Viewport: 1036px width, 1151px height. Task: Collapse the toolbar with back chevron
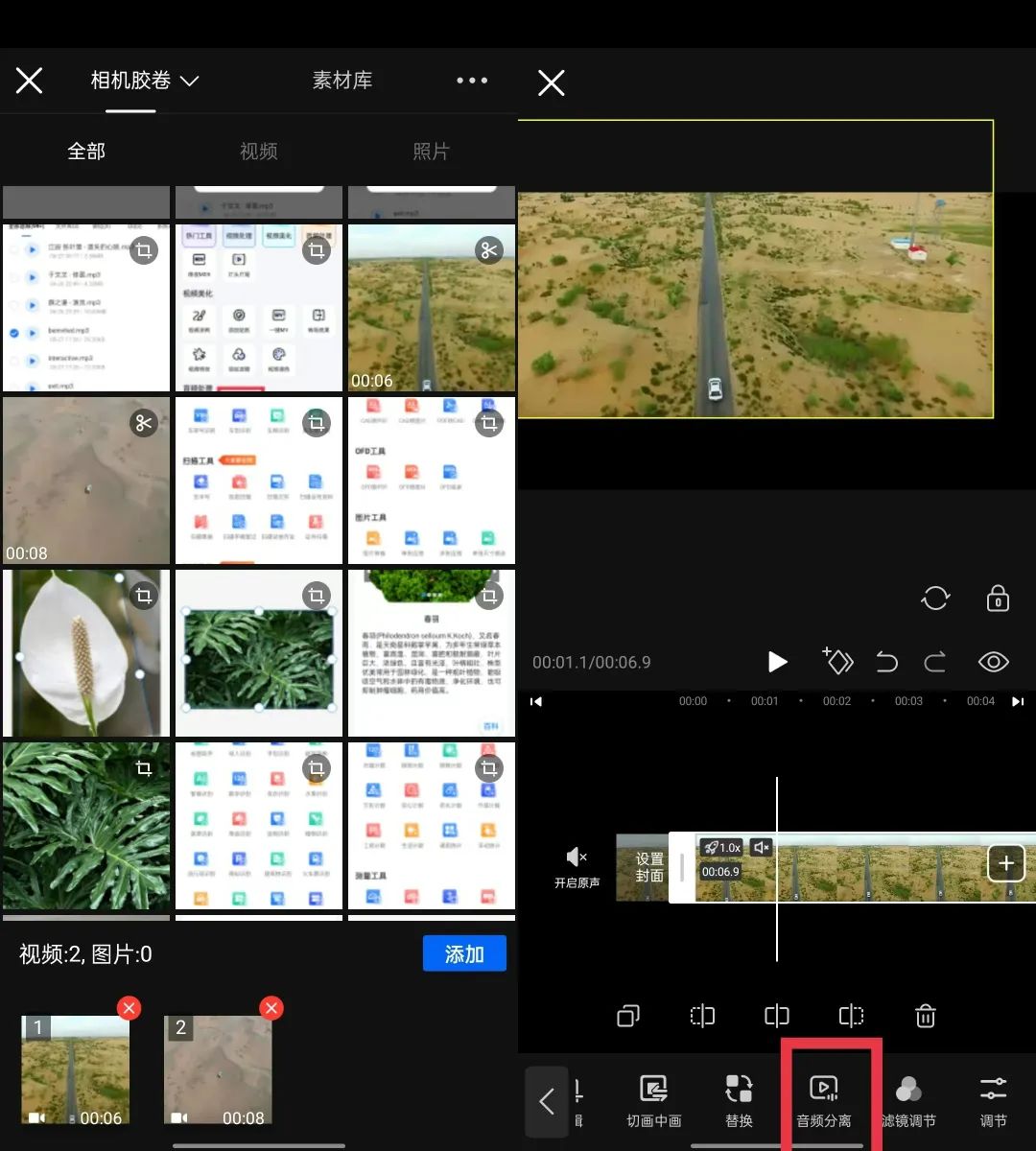547,1101
